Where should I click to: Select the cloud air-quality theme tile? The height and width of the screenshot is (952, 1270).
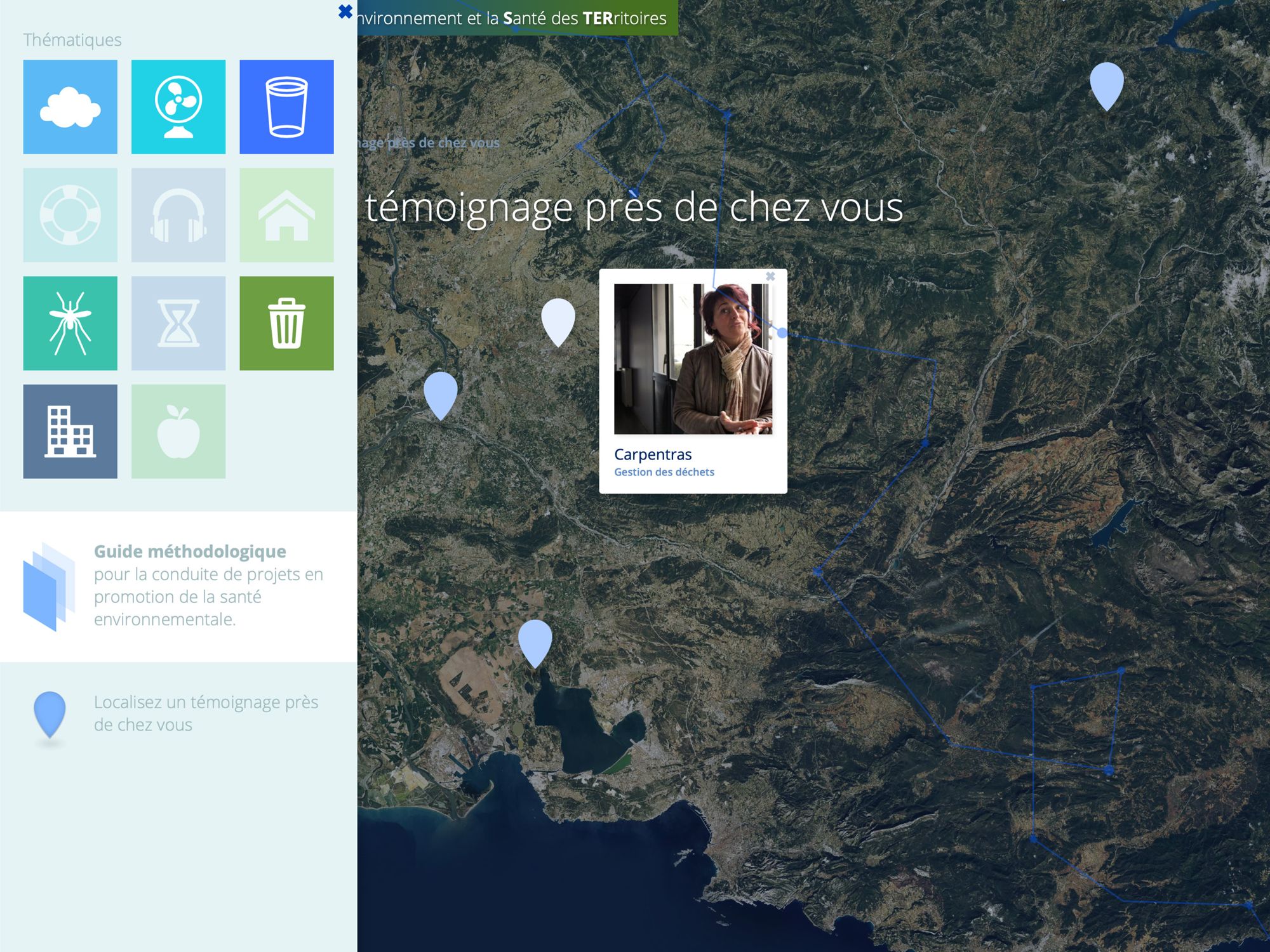[x=70, y=107]
